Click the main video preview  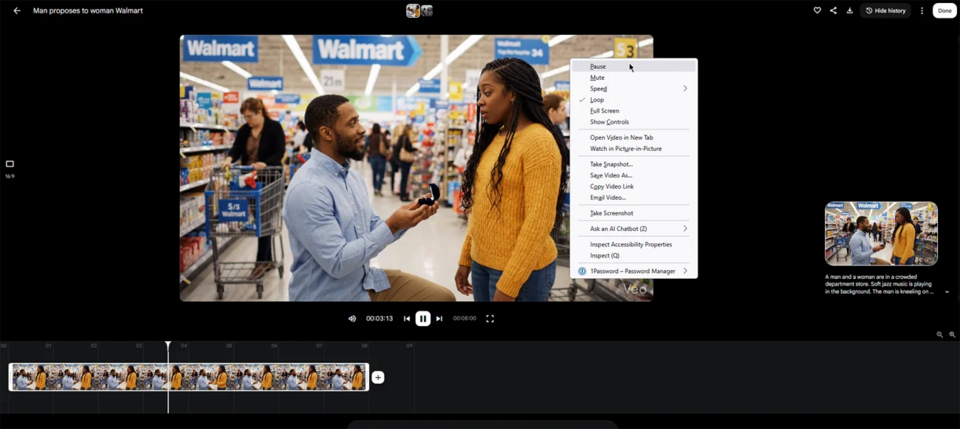click(416, 168)
